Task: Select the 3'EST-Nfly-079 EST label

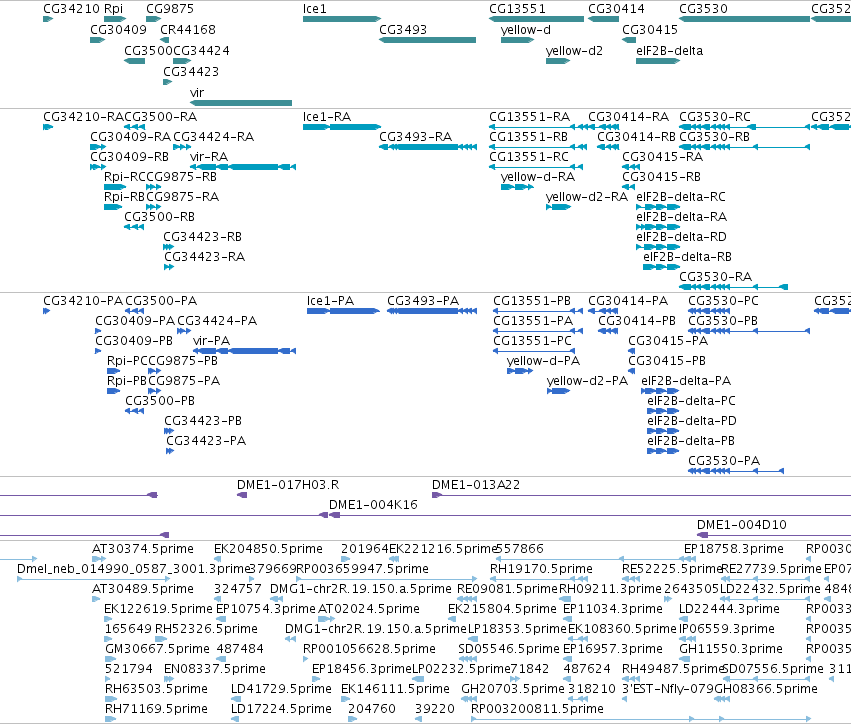Action: coord(668,689)
